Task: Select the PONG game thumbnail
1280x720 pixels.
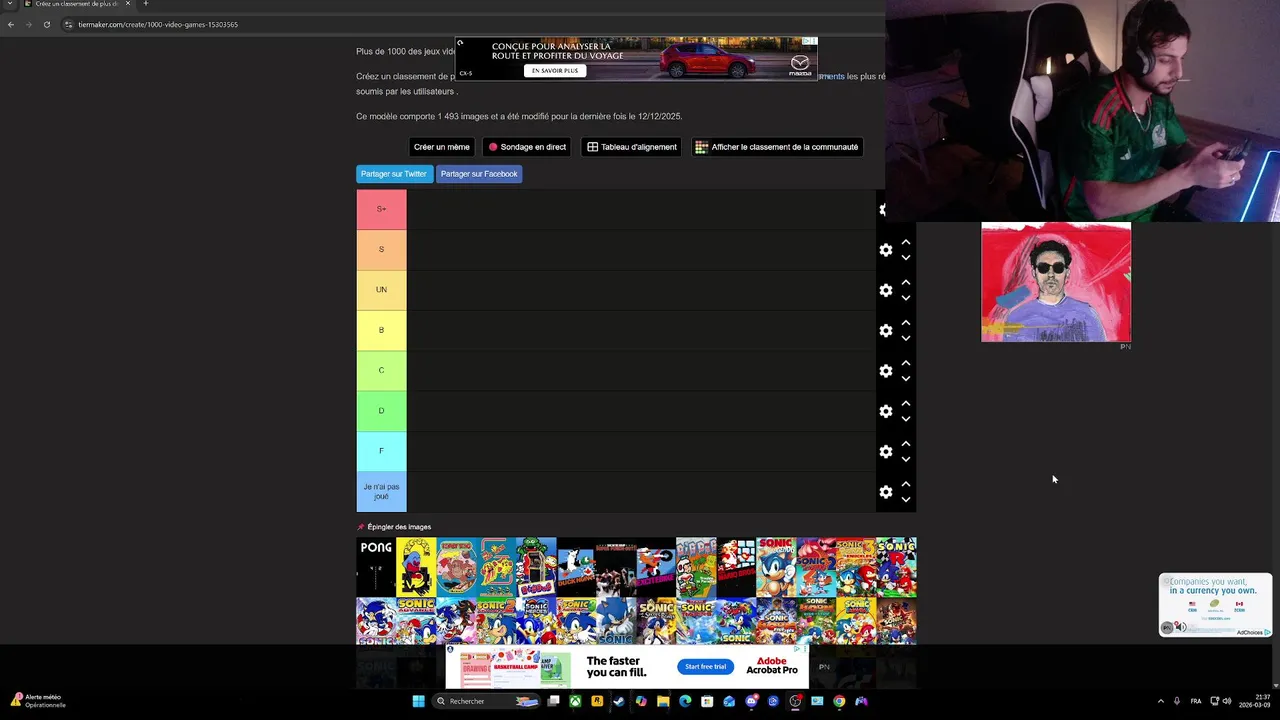Action: 376,567
